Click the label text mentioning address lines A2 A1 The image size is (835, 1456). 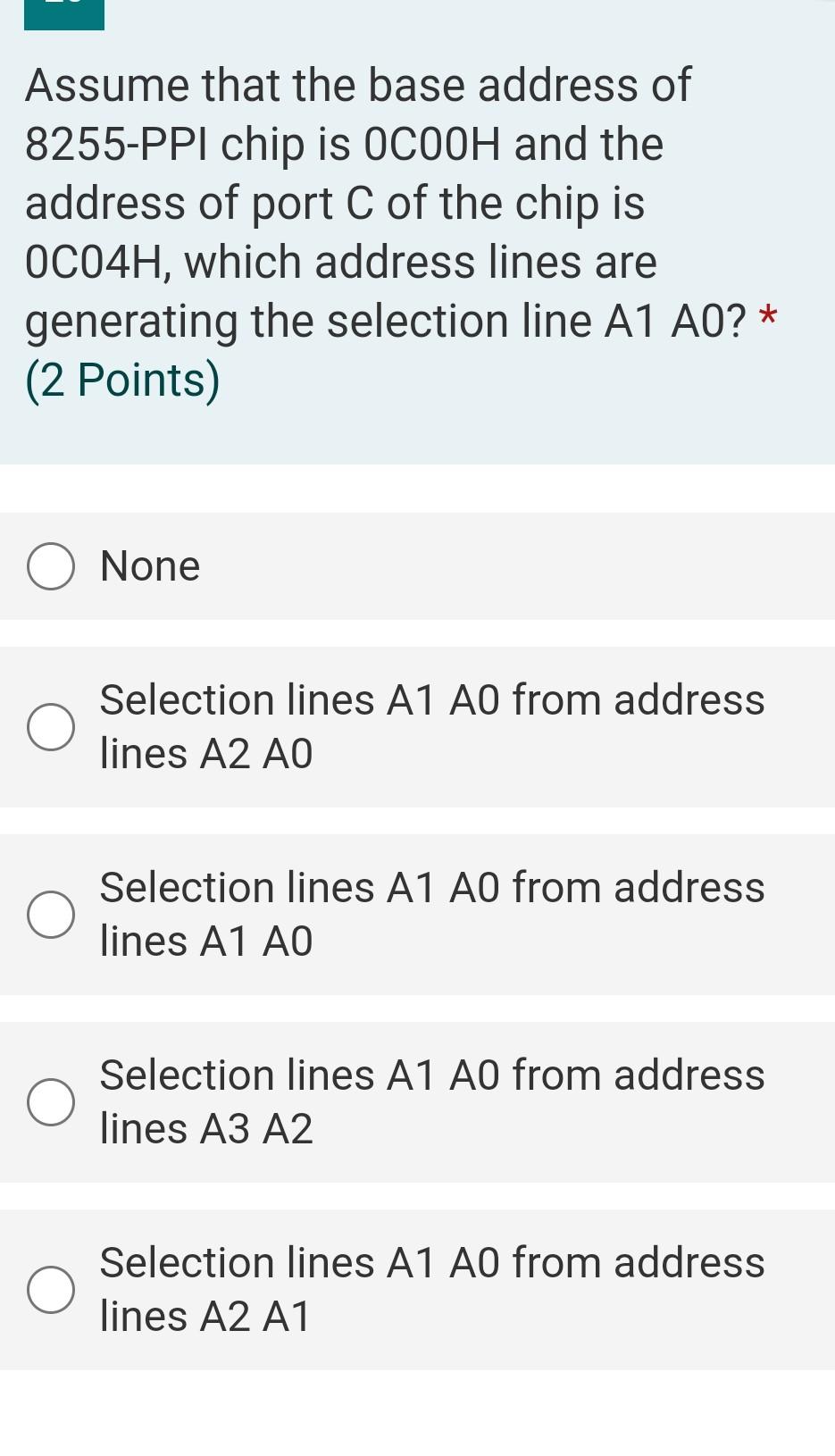432,1289
